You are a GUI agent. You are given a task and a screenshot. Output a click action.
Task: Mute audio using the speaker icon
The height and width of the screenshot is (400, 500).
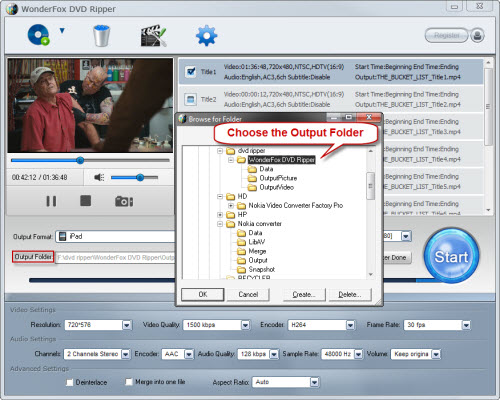pyautogui.click(x=99, y=177)
